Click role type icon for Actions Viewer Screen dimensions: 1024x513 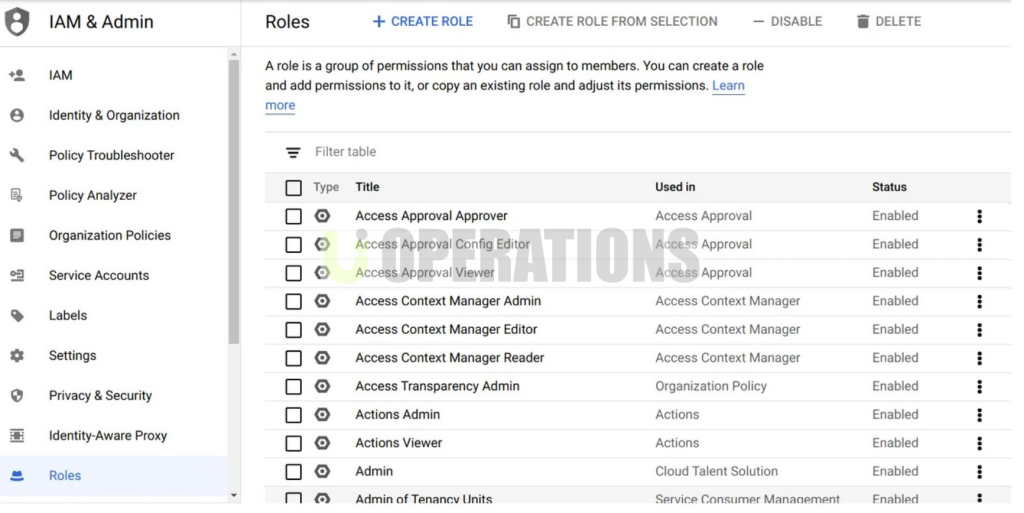click(x=322, y=443)
